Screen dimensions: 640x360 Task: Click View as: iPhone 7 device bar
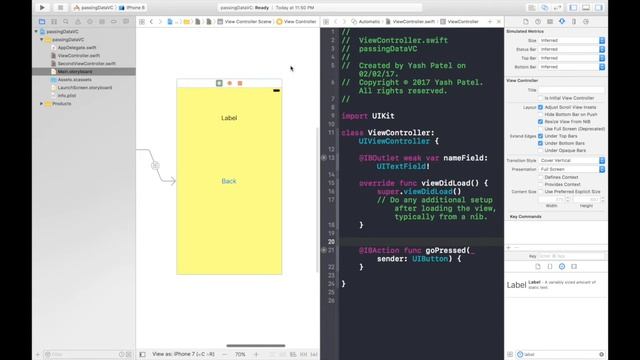(x=183, y=354)
